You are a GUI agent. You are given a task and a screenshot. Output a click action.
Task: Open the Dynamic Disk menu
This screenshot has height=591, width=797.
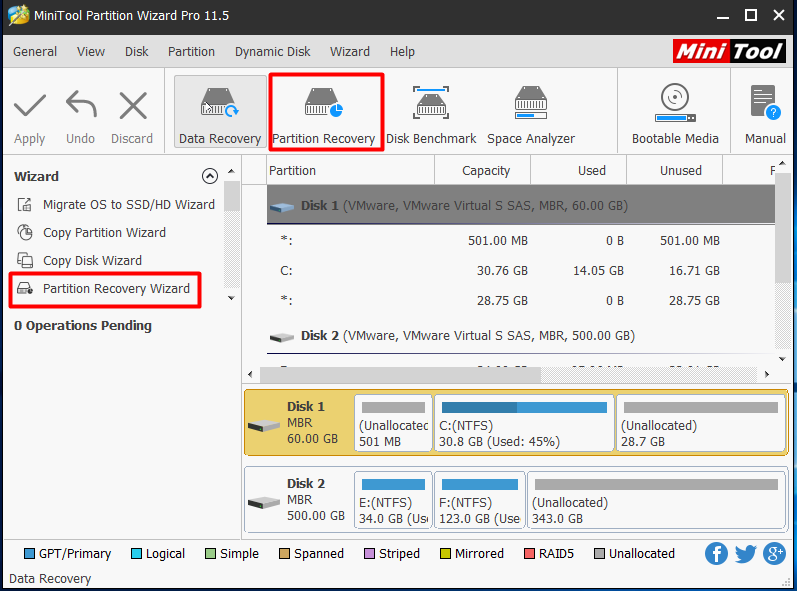click(x=272, y=52)
